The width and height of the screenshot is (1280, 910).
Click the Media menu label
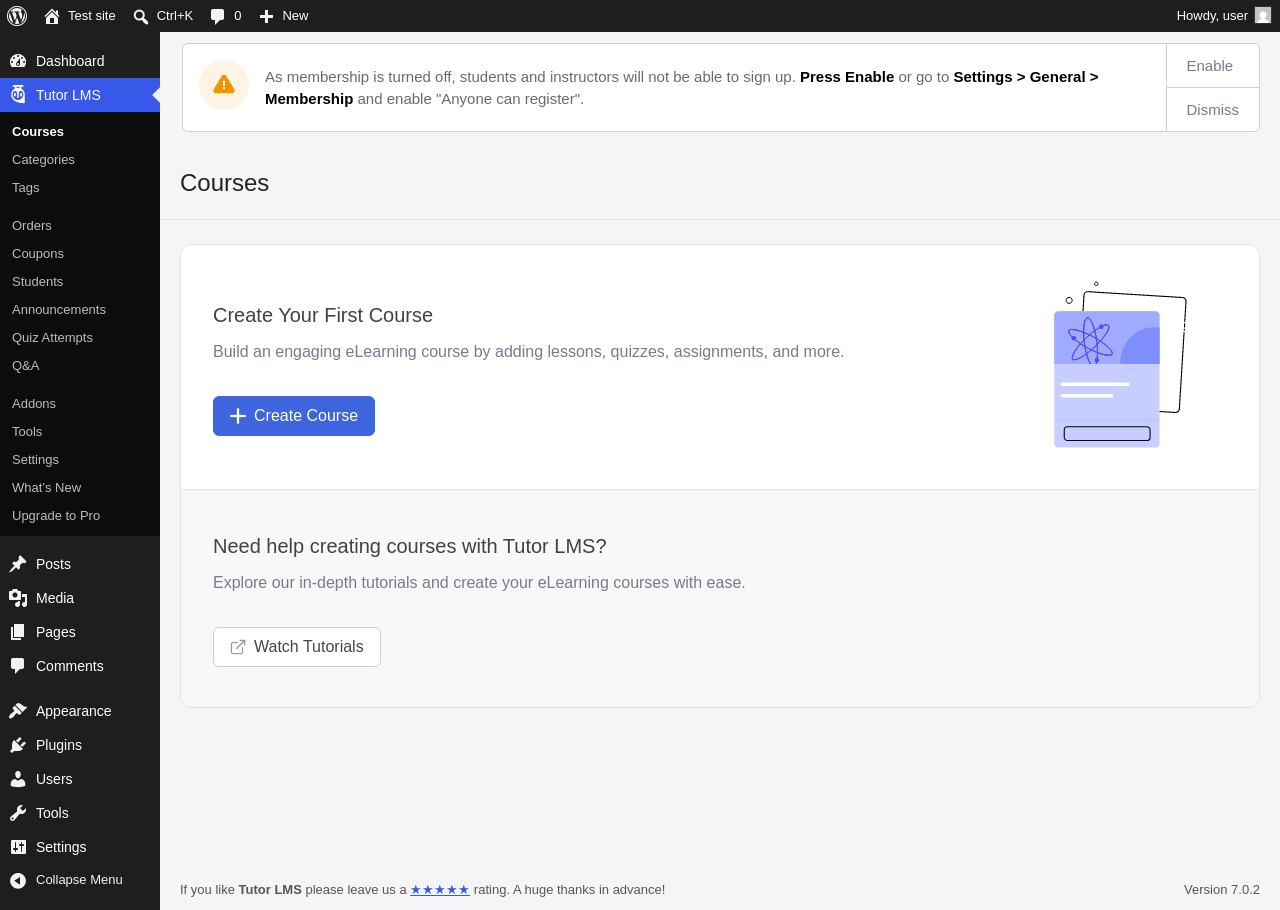[55, 598]
